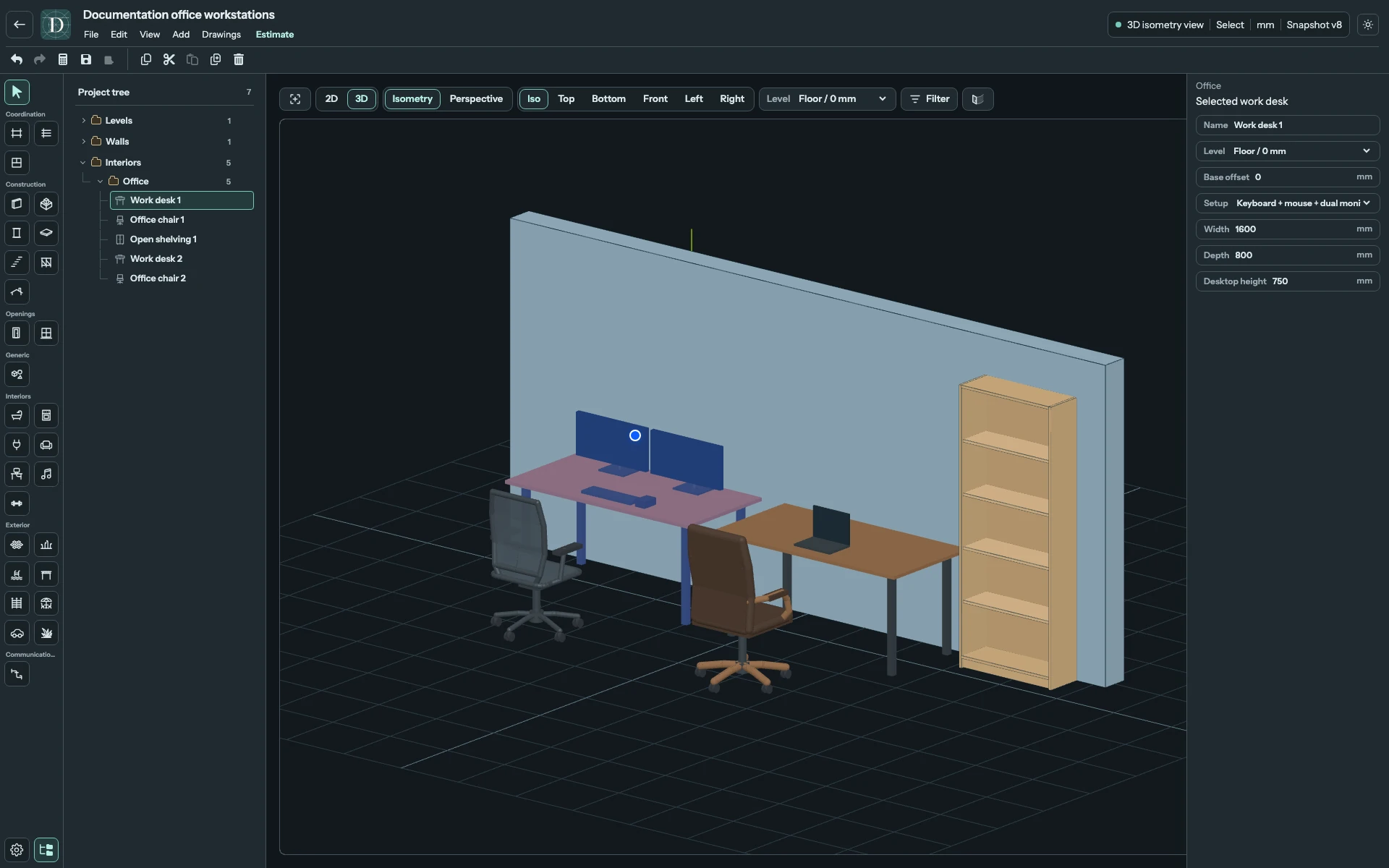1389x868 pixels.
Task: Choose the electrical plug interior category
Action: point(17,445)
